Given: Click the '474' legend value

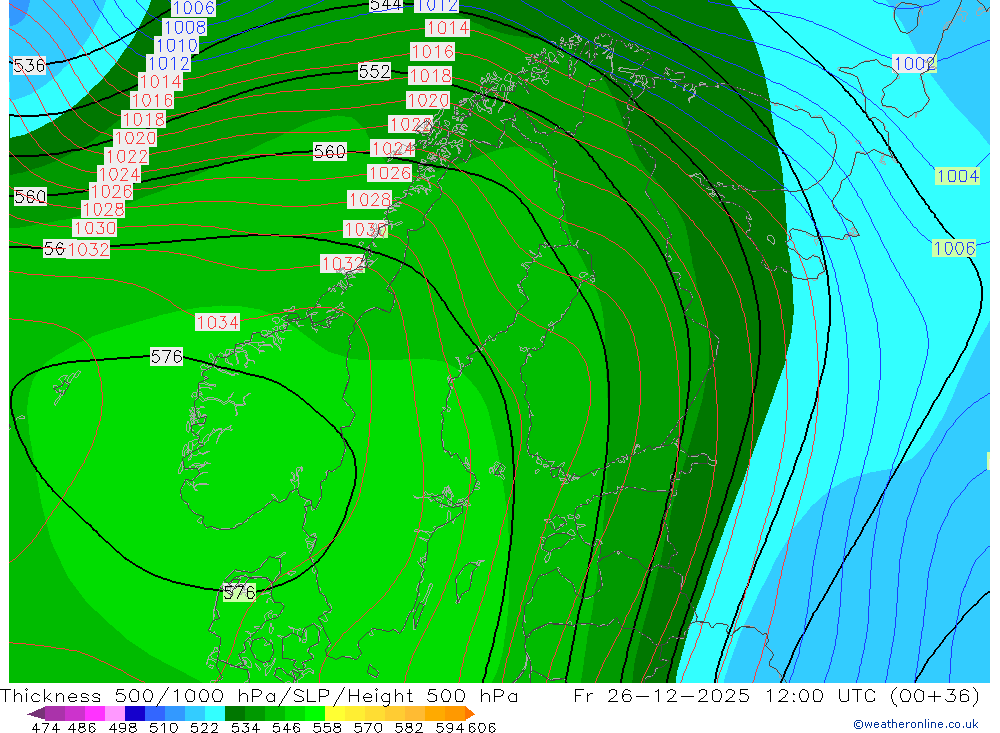Looking at the screenshot, I should point(45,727).
